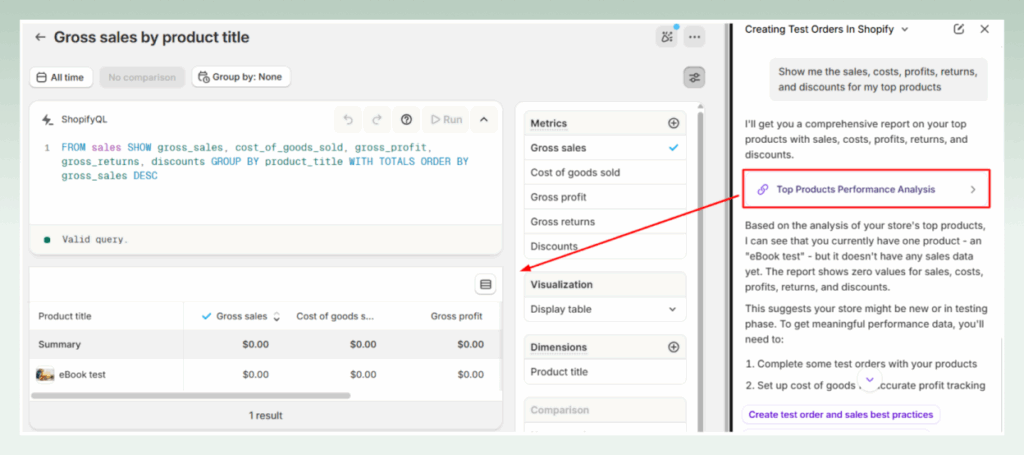Viewport: 1024px width, 455px height.
Task: Run the ShopifyQL query
Action: pos(445,119)
